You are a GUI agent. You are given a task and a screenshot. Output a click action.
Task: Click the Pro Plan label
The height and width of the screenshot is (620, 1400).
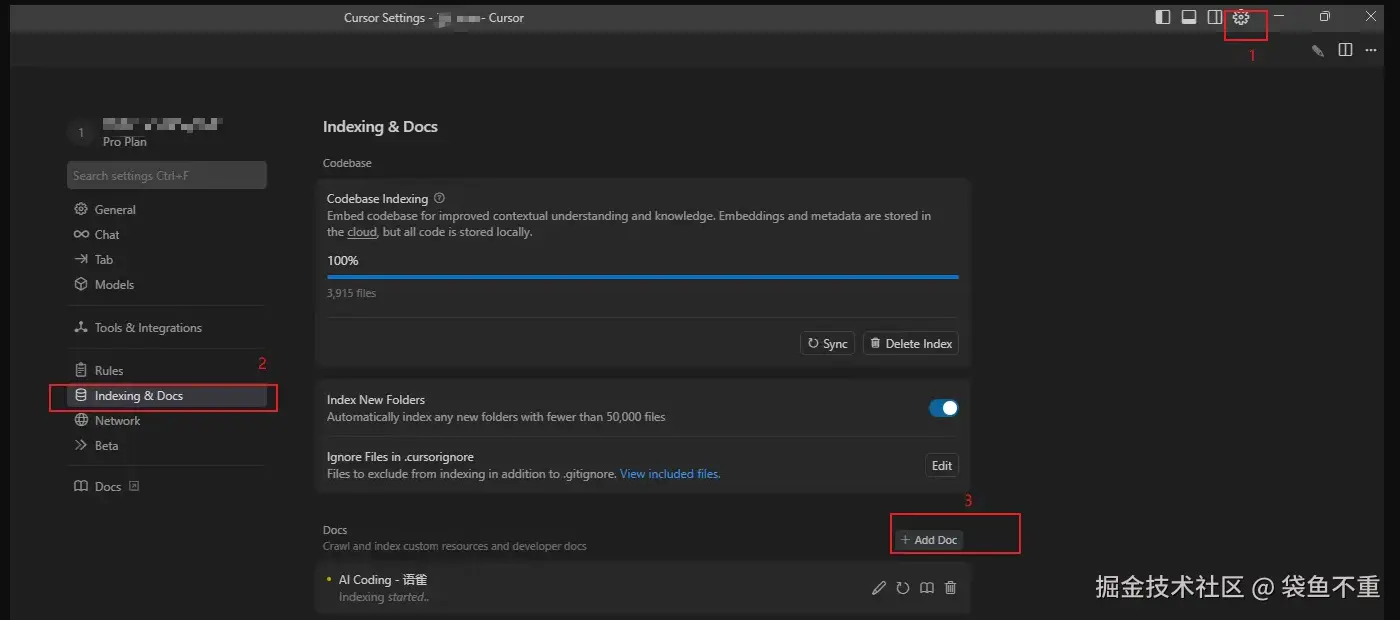click(125, 142)
